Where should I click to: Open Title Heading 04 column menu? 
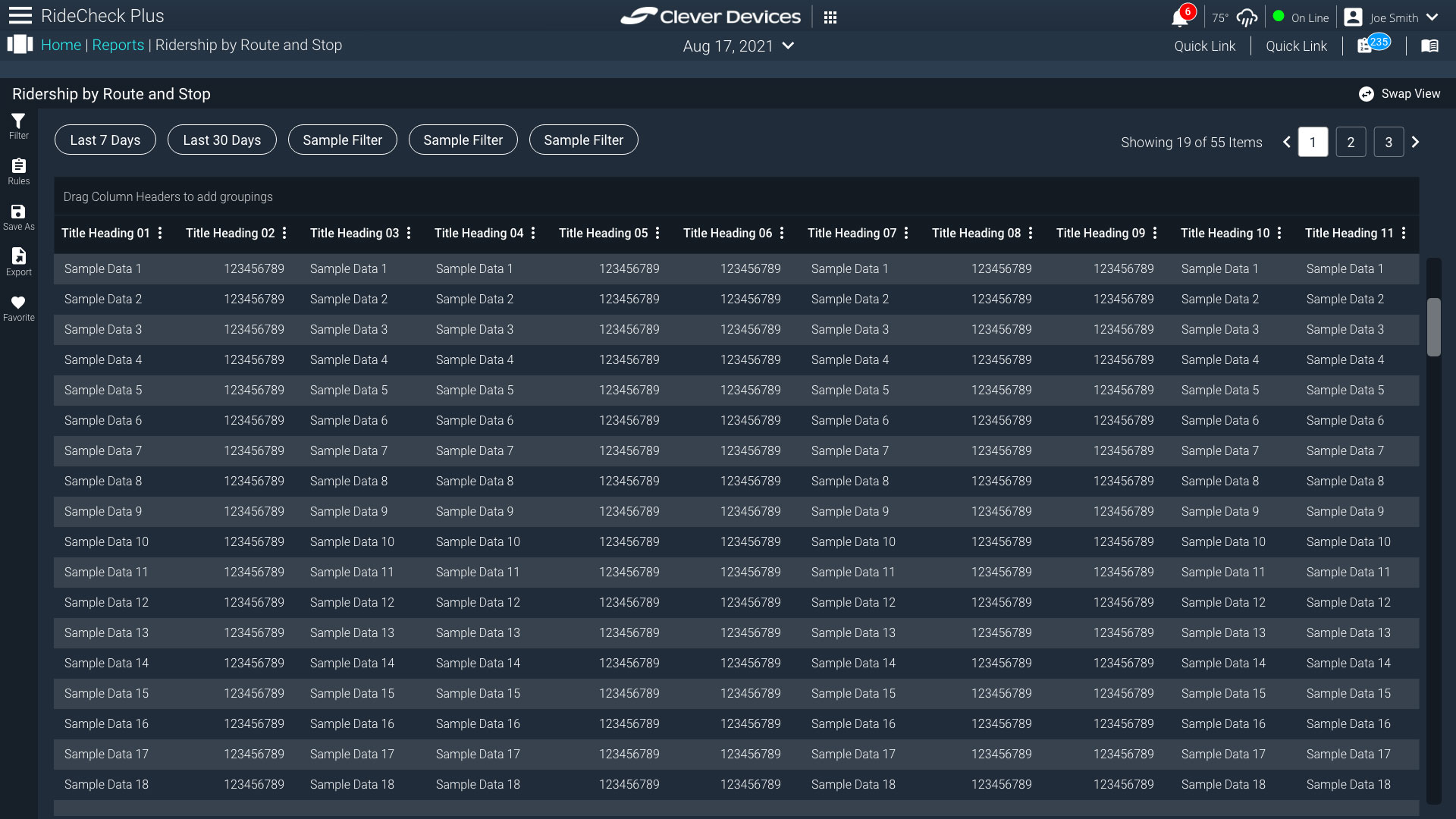(x=533, y=234)
